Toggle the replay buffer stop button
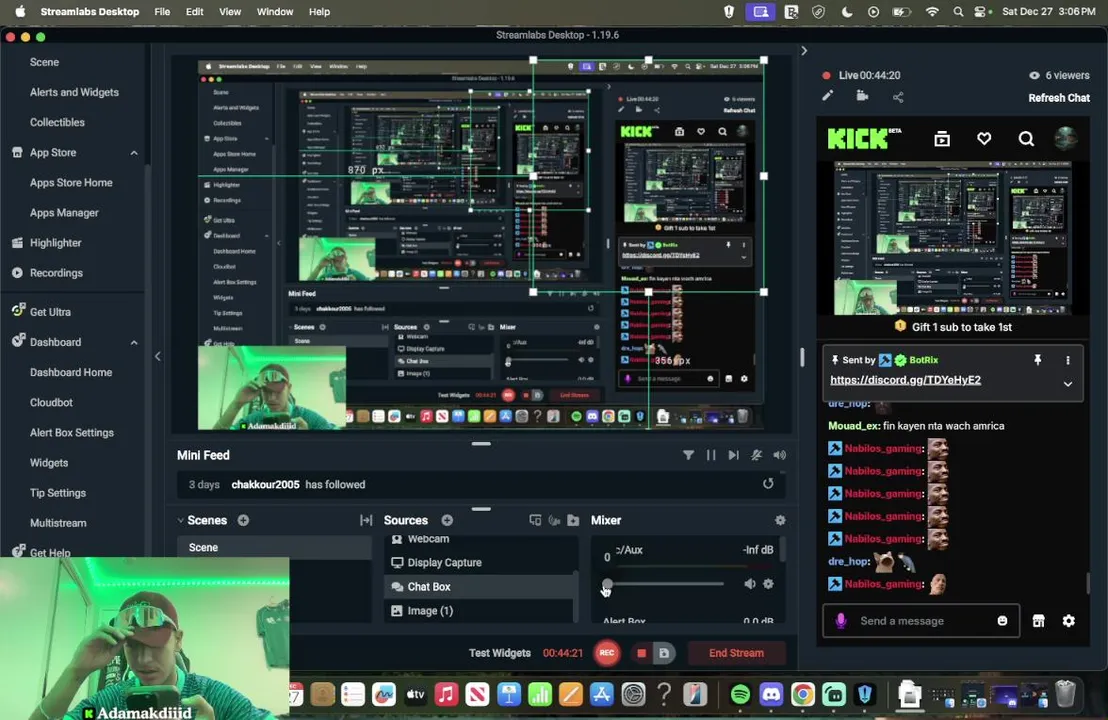 point(642,653)
